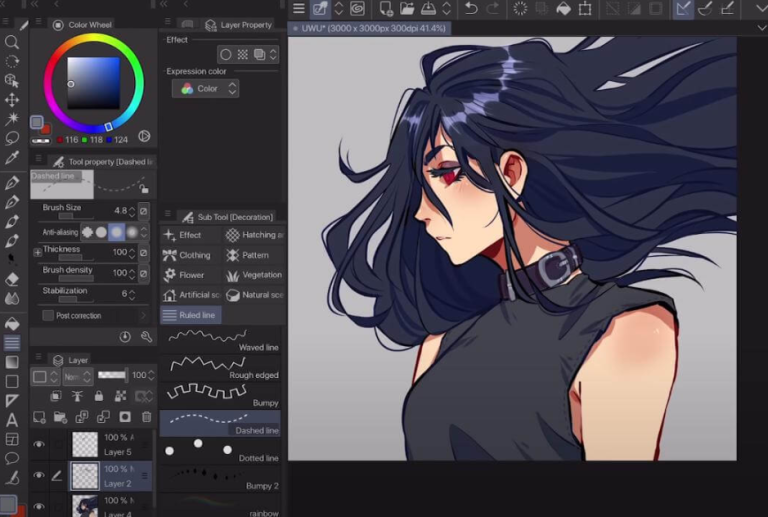Select the Zoom magnifier tool
The image size is (768, 517).
pos(12,42)
